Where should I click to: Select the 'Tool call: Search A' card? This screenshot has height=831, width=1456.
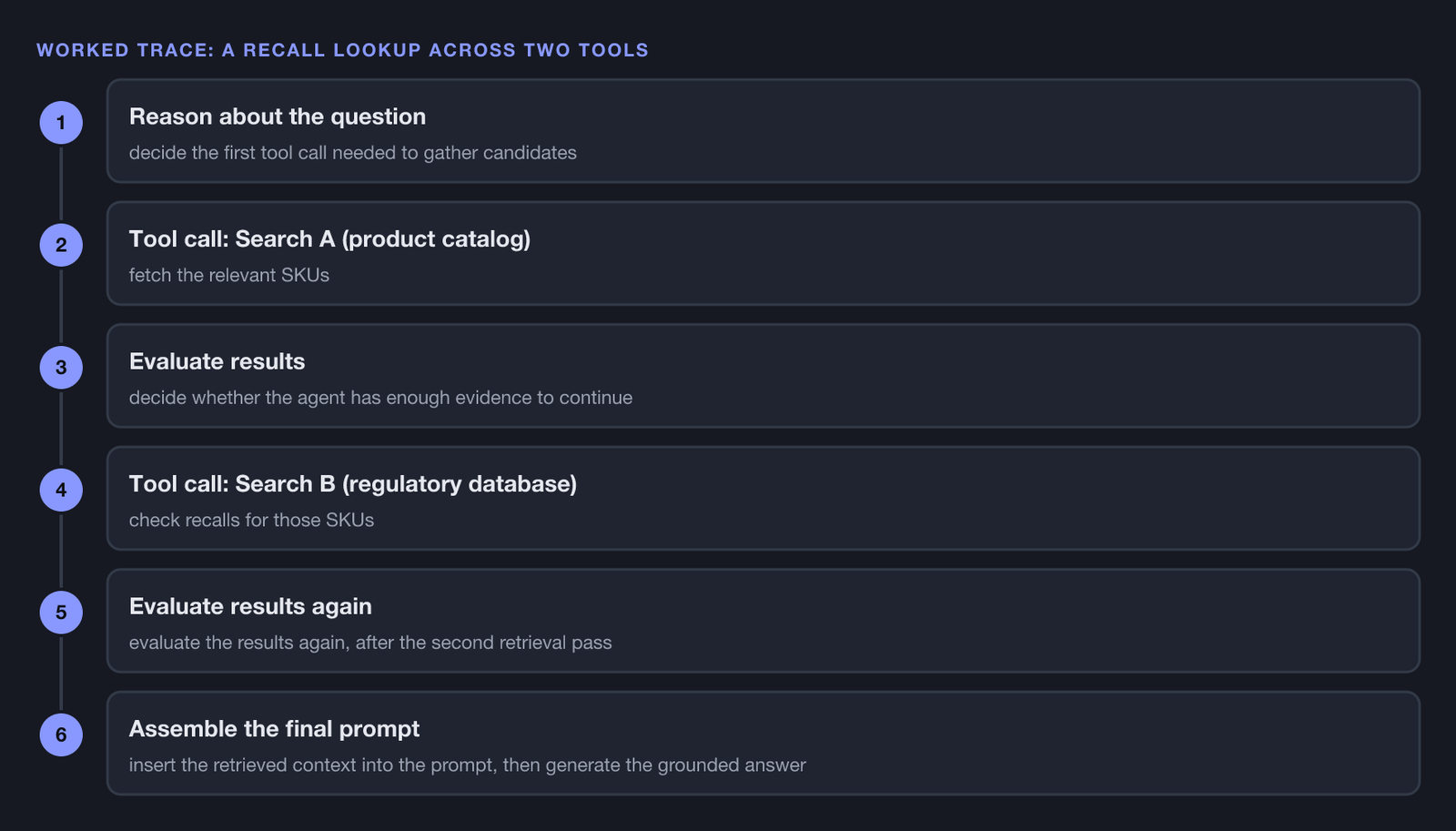pyautogui.click(x=763, y=253)
